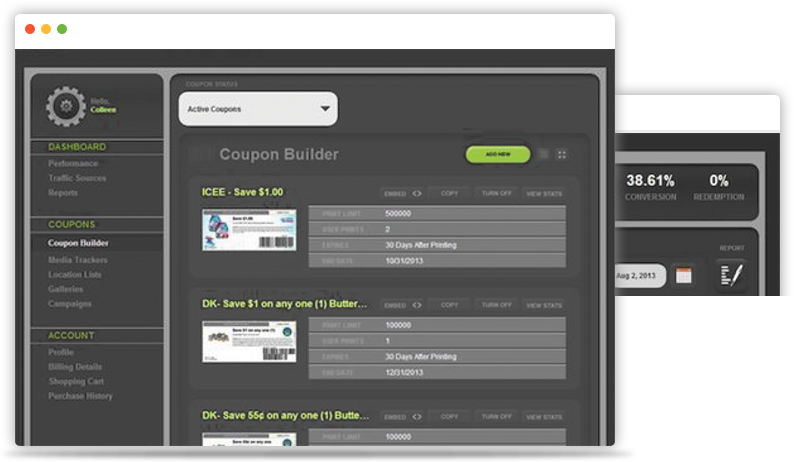The width and height of the screenshot is (794, 462).
Task: Turn off the ICEE Save $1.00 coupon
Action: point(496,194)
